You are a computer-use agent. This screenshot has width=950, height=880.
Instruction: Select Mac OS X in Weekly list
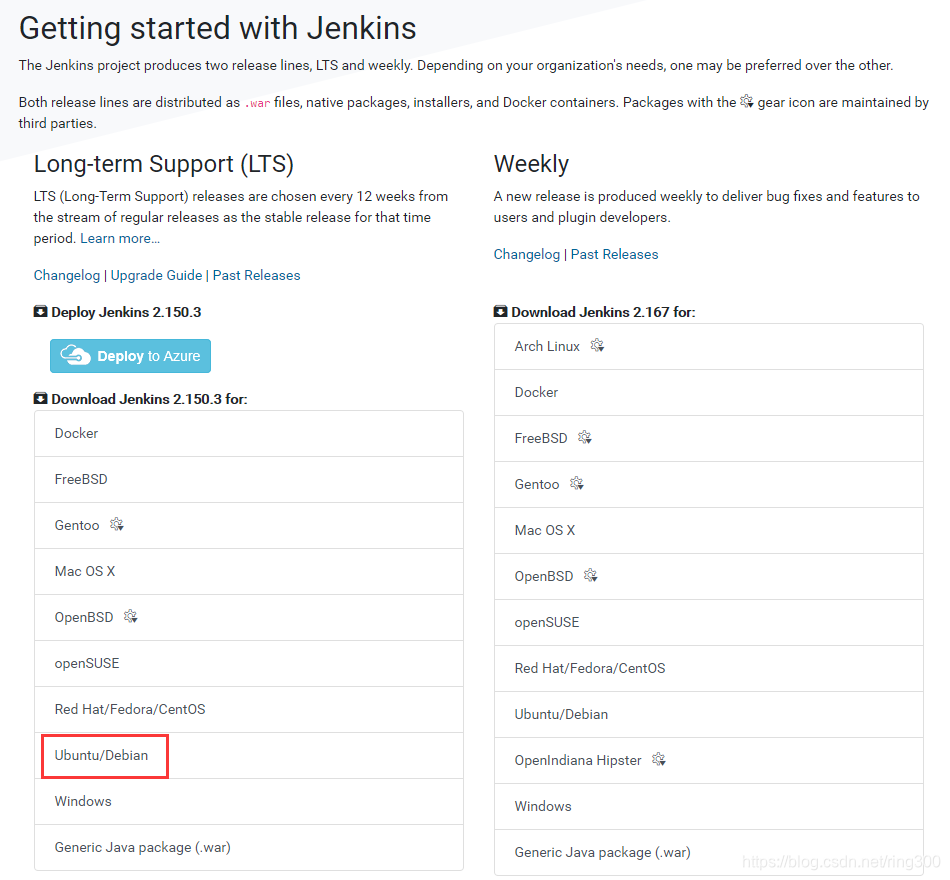[709, 531]
